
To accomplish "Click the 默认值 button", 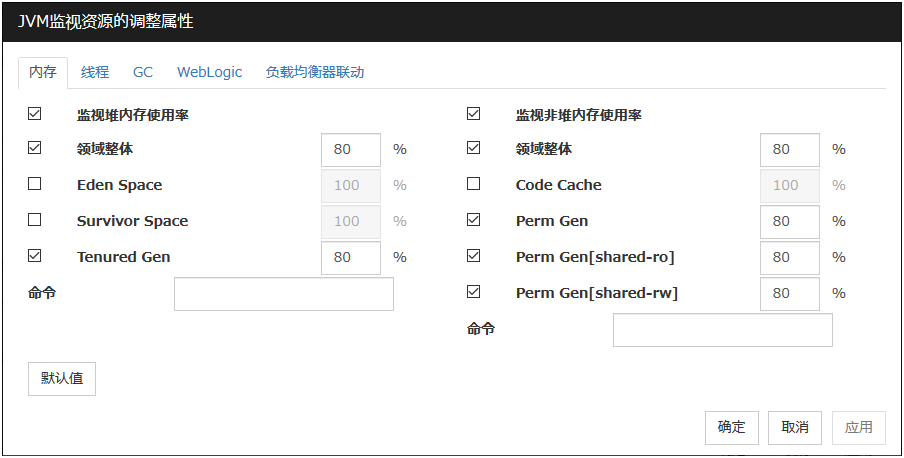I will [x=62, y=379].
